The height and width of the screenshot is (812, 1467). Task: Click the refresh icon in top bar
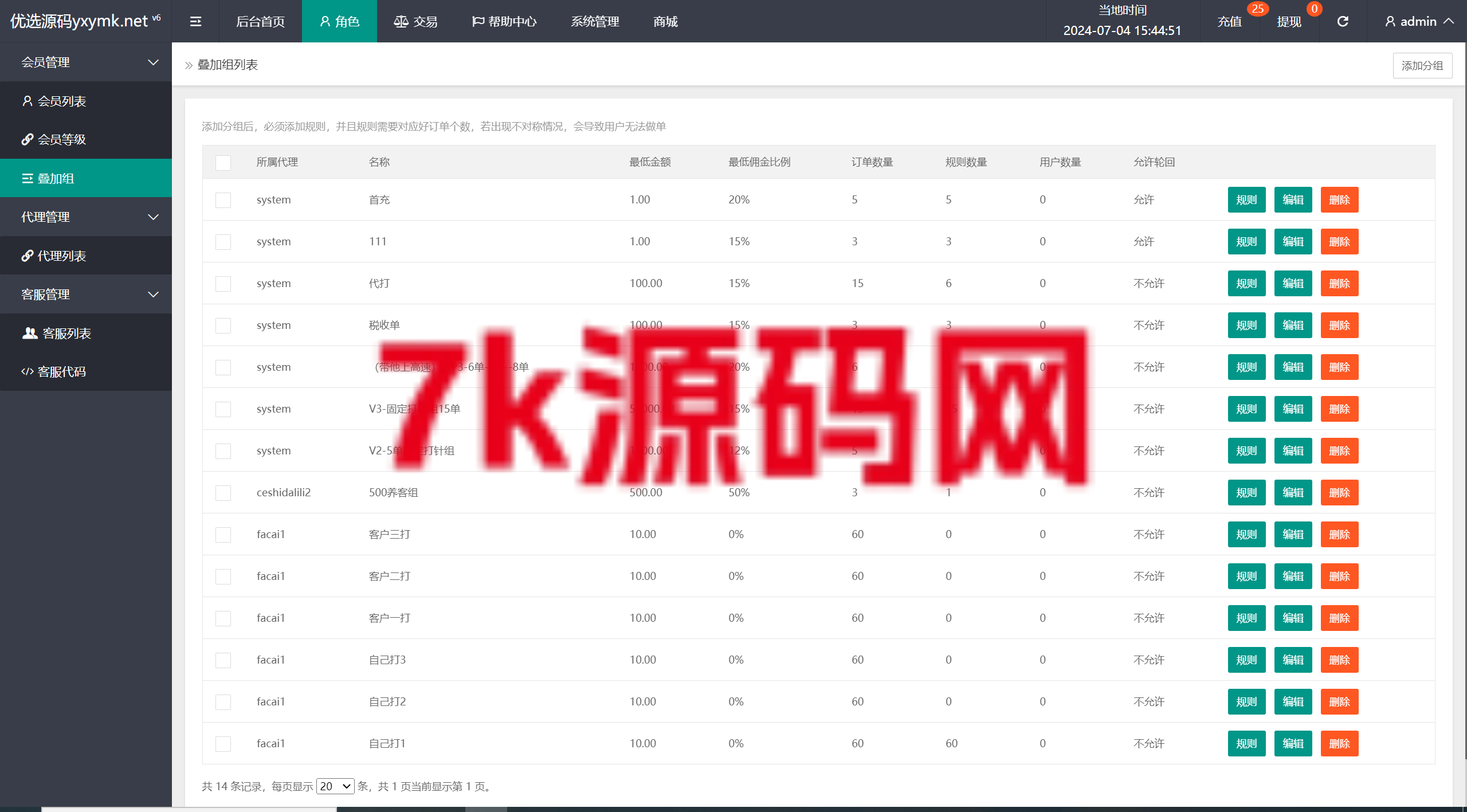click(x=1343, y=21)
